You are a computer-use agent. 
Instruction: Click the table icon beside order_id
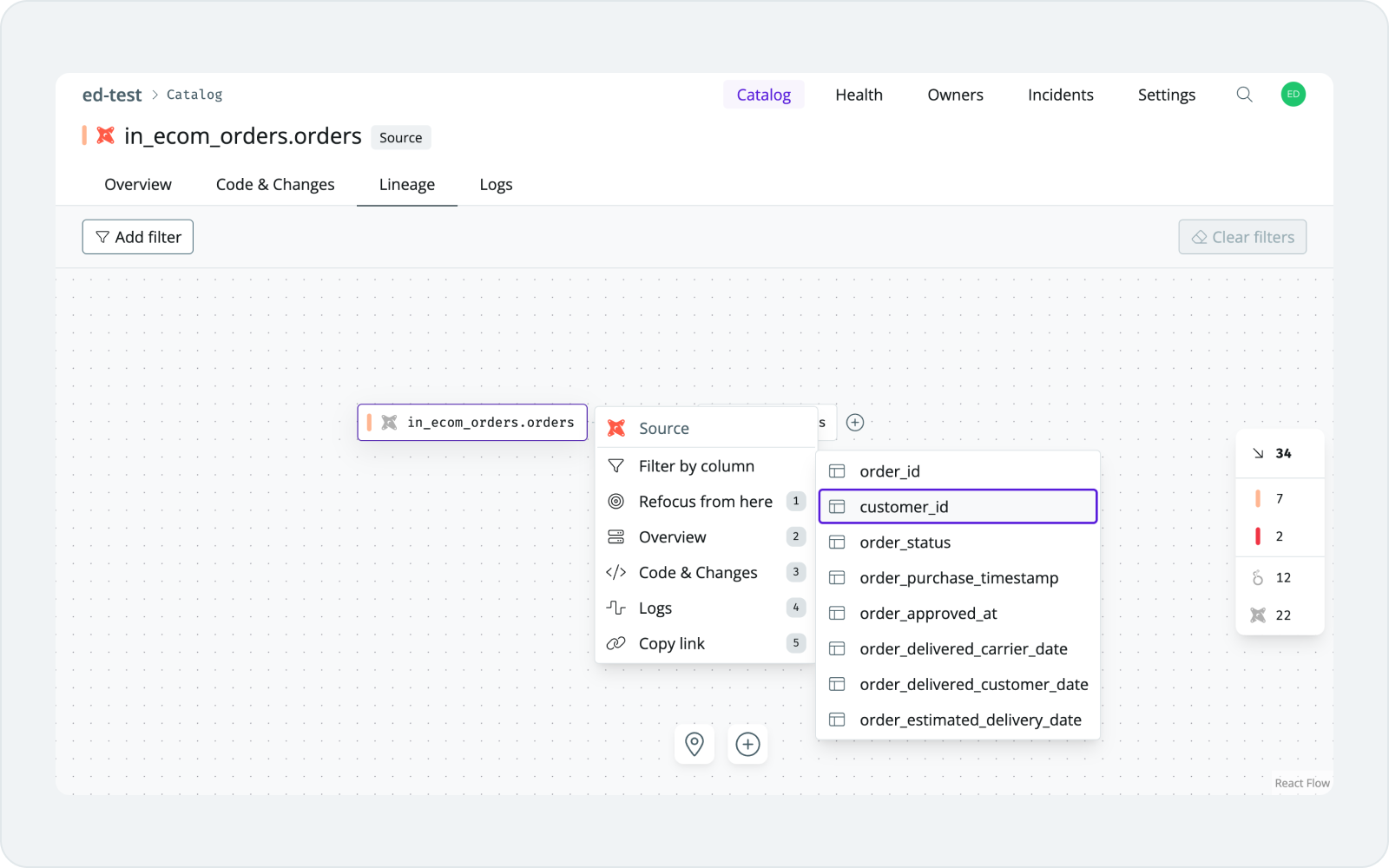pos(837,471)
